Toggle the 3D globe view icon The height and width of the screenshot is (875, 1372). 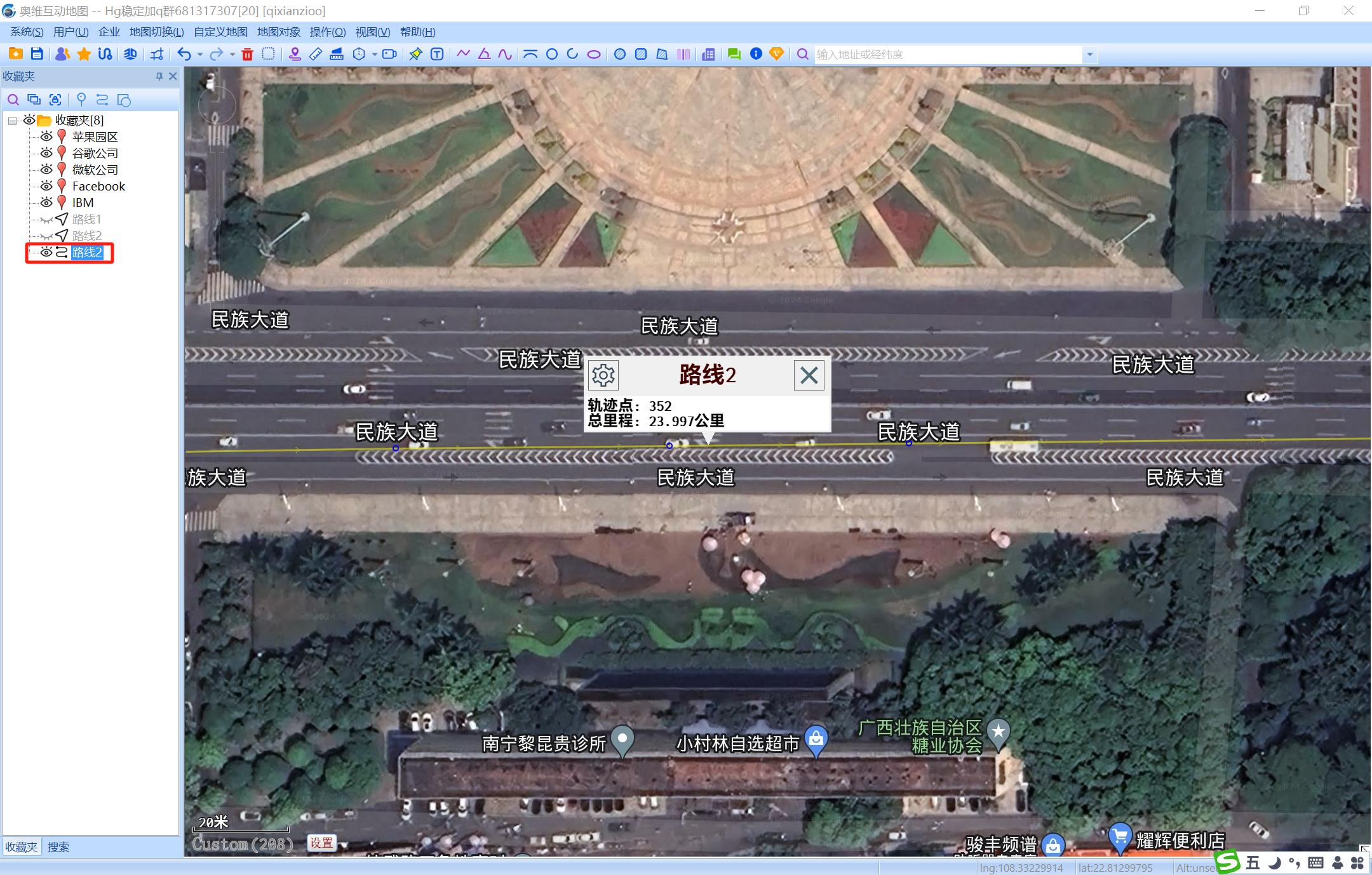[x=130, y=54]
